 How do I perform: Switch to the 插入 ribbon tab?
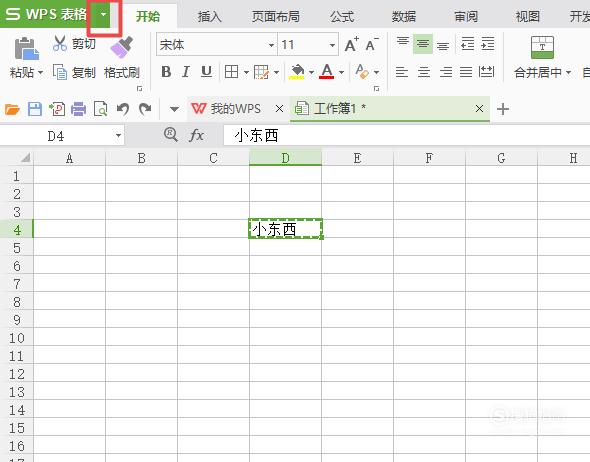(210, 17)
